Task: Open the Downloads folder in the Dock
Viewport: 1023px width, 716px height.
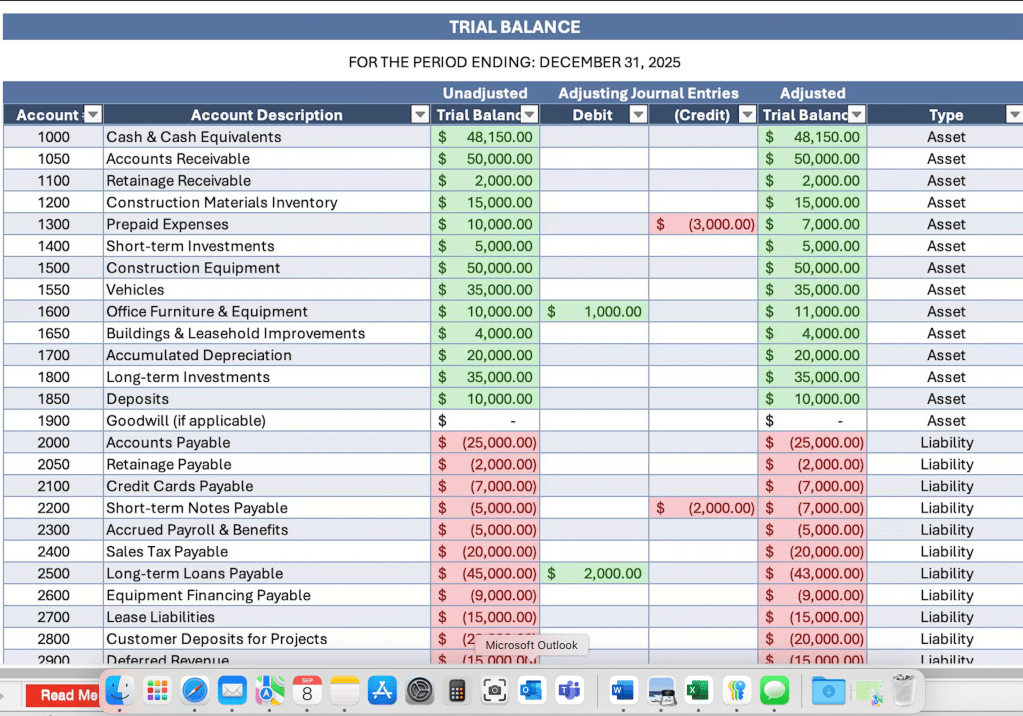Action: tap(828, 690)
